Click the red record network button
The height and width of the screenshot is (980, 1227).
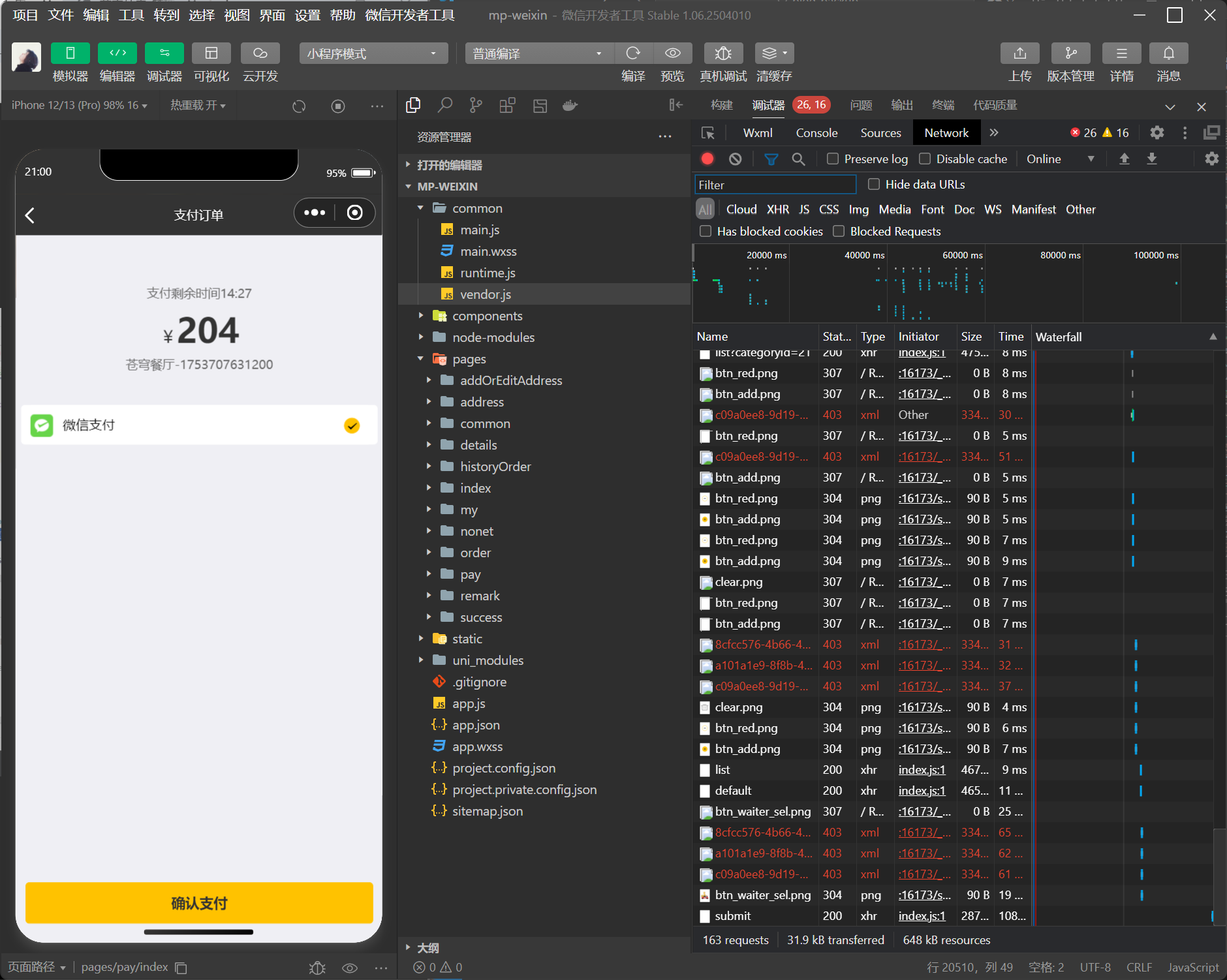[x=707, y=159]
